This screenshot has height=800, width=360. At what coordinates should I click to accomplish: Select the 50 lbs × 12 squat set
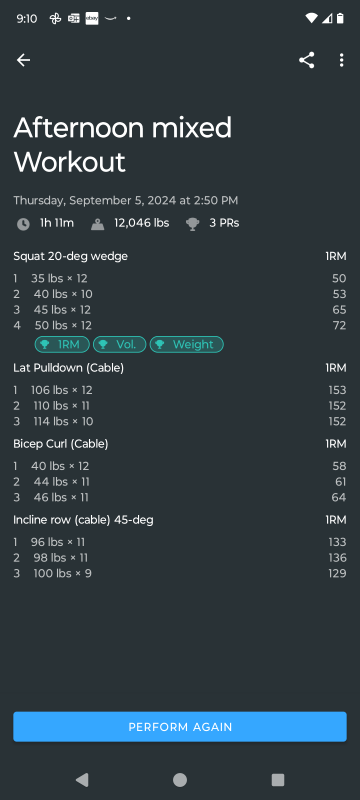click(x=180, y=325)
